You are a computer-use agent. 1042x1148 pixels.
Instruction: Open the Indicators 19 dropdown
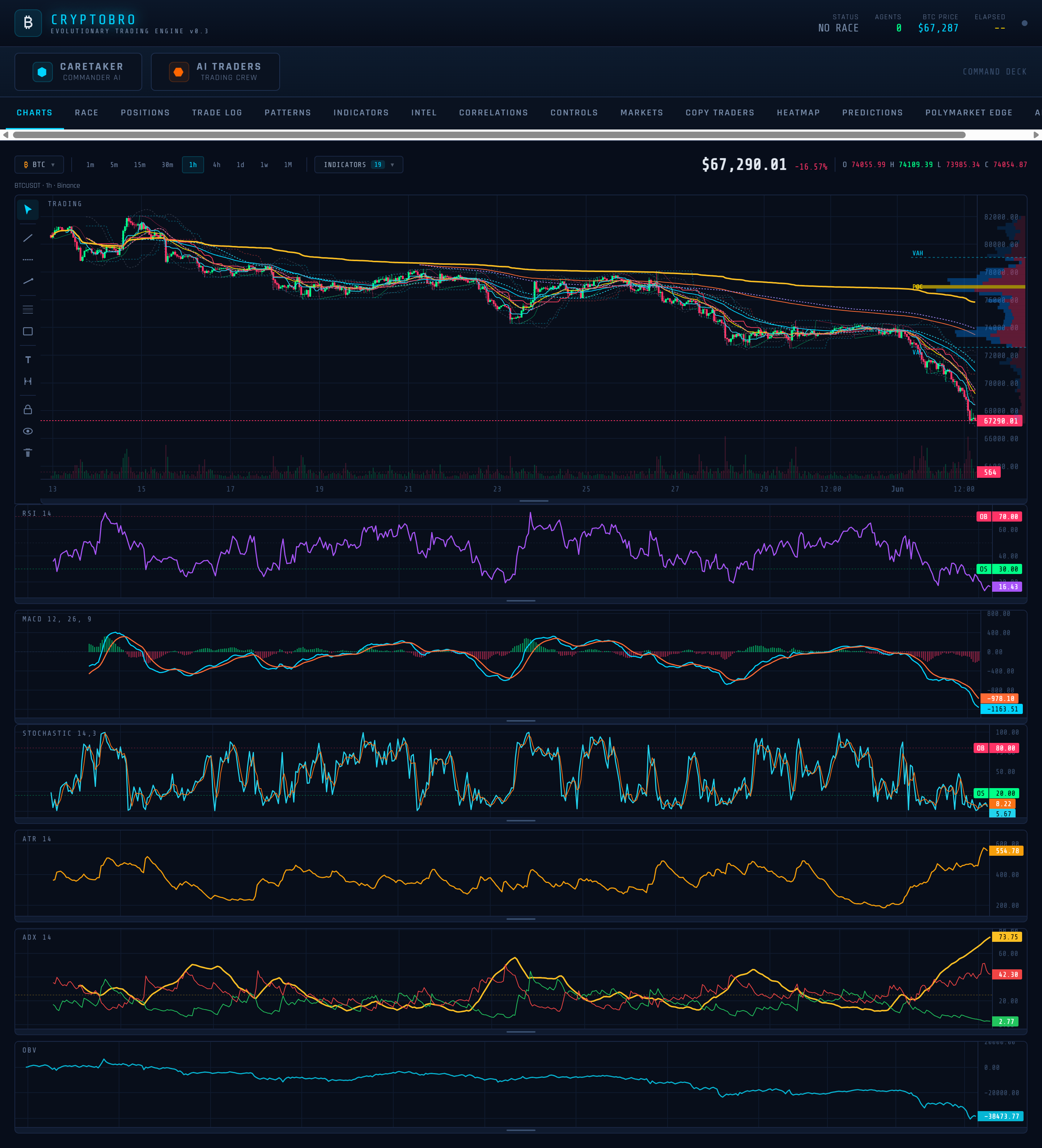pyautogui.click(x=359, y=165)
